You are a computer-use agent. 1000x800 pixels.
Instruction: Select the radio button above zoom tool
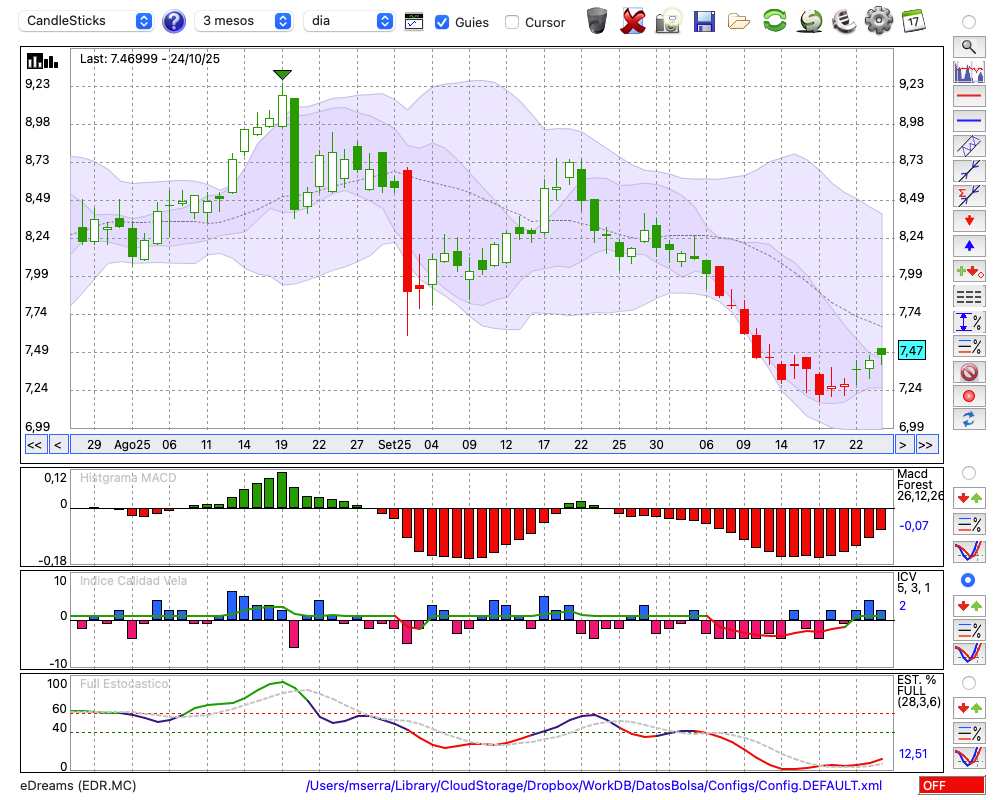[x=969, y=22]
